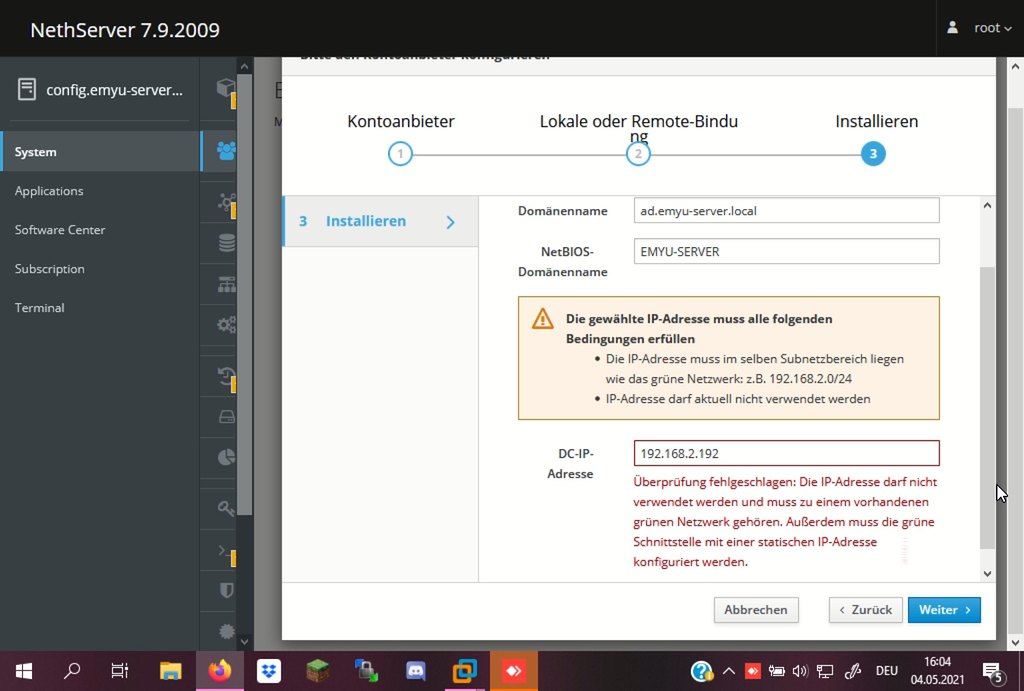Click the NethServer 7.9.2009 title
1024x691 pixels.
(125, 29)
